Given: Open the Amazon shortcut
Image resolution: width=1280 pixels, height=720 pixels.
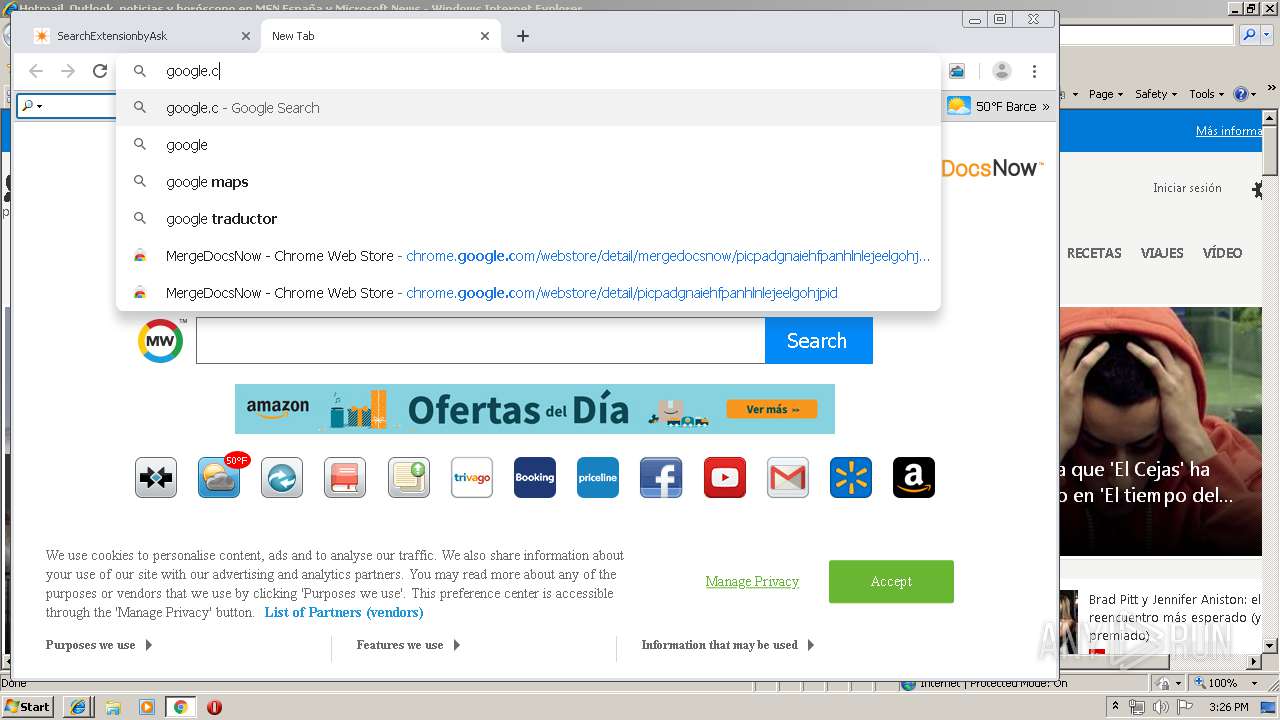Looking at the screenshot, I should (x=914, y=478).
